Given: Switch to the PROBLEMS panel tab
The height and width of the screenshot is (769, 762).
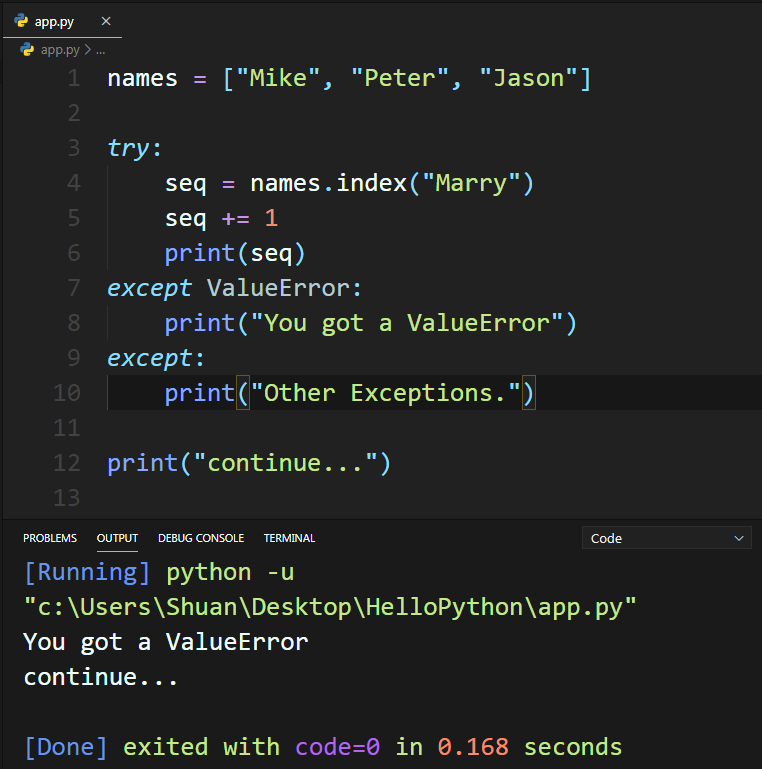Looking at the screenshot, I should (x=50, y=538).
